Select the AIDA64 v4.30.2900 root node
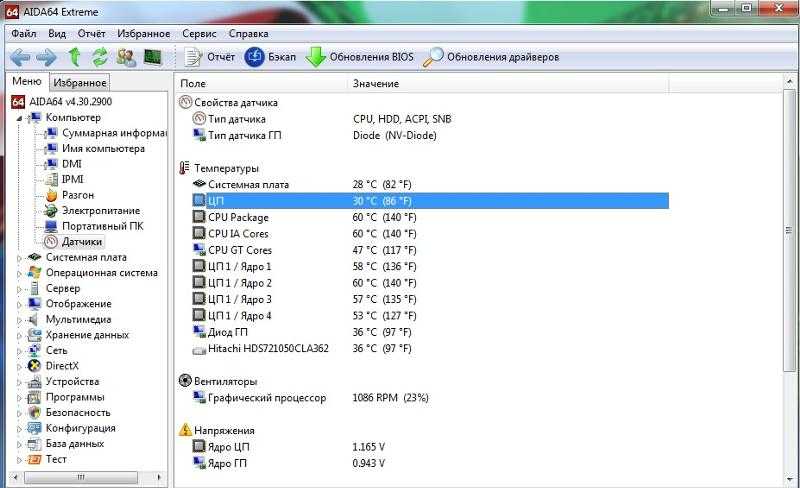This screenshot has width=800, height=488. 70,102
